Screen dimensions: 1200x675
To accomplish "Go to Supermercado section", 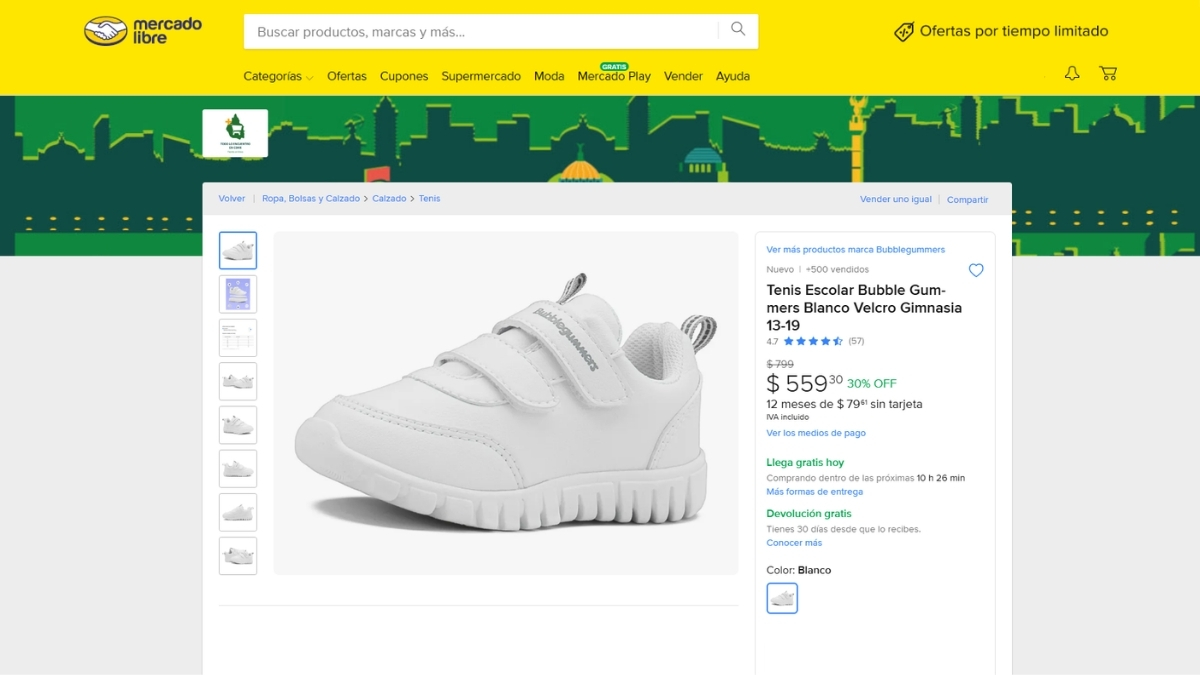I will tap(481, 76).
